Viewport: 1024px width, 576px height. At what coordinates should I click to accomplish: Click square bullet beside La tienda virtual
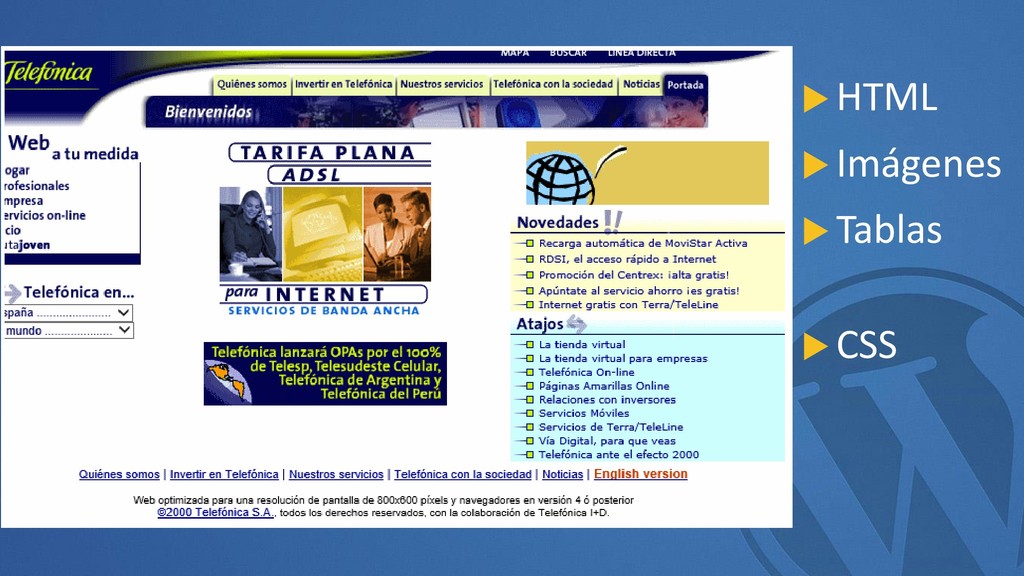coord(530,344)
